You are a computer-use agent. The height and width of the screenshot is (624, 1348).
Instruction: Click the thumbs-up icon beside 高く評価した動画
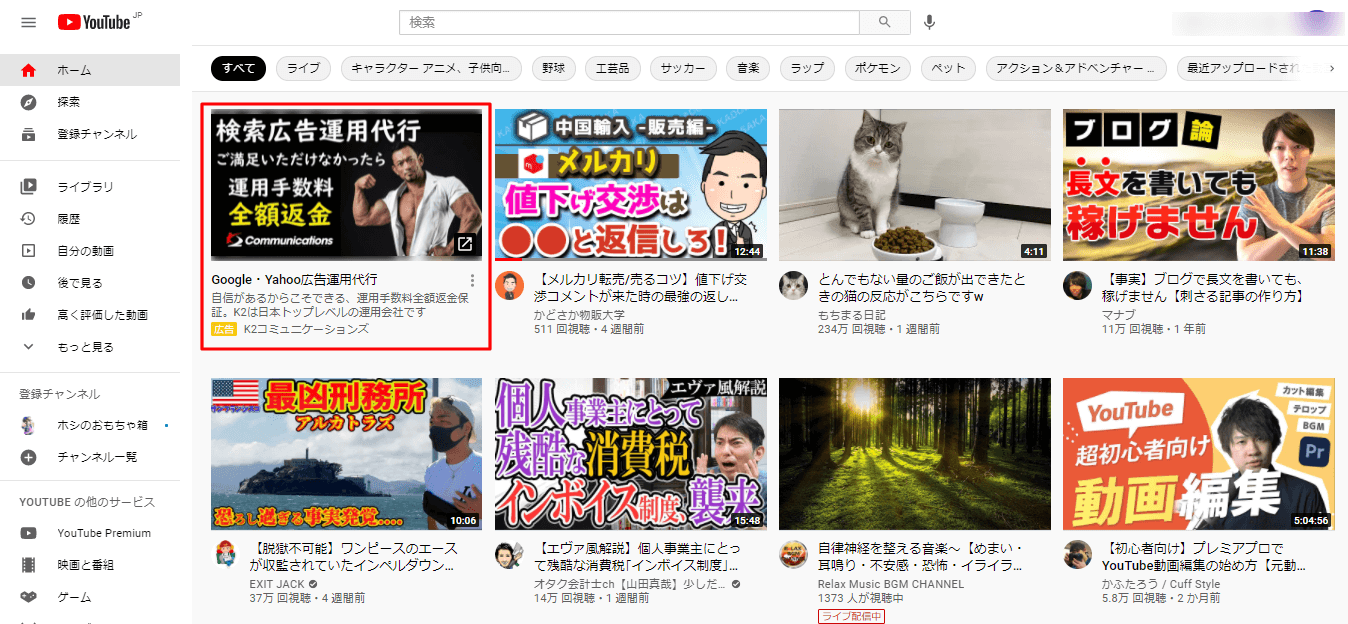pyautogui.click(x=28, y=315)
